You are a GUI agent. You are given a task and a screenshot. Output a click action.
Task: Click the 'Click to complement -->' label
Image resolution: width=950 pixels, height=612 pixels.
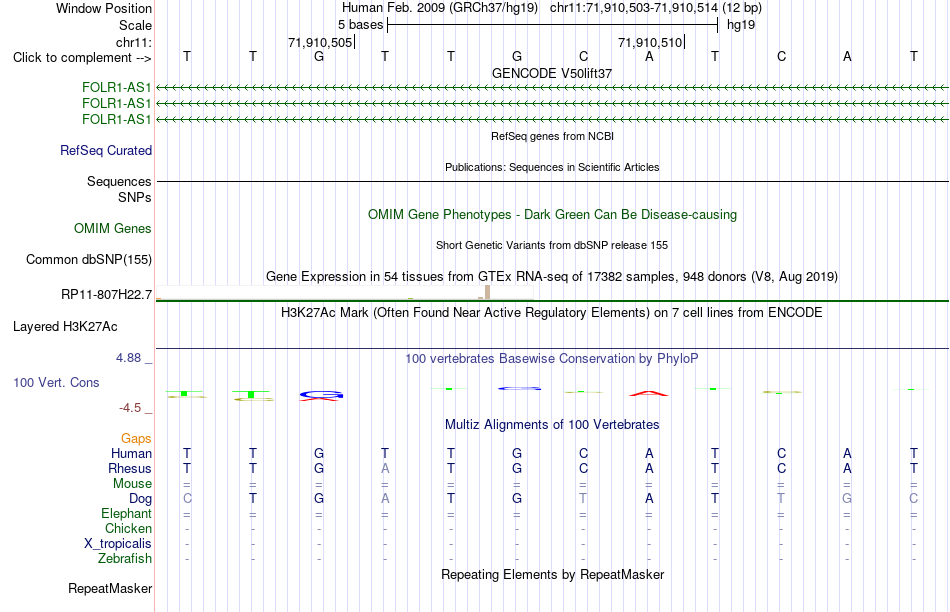coord(82,58)
